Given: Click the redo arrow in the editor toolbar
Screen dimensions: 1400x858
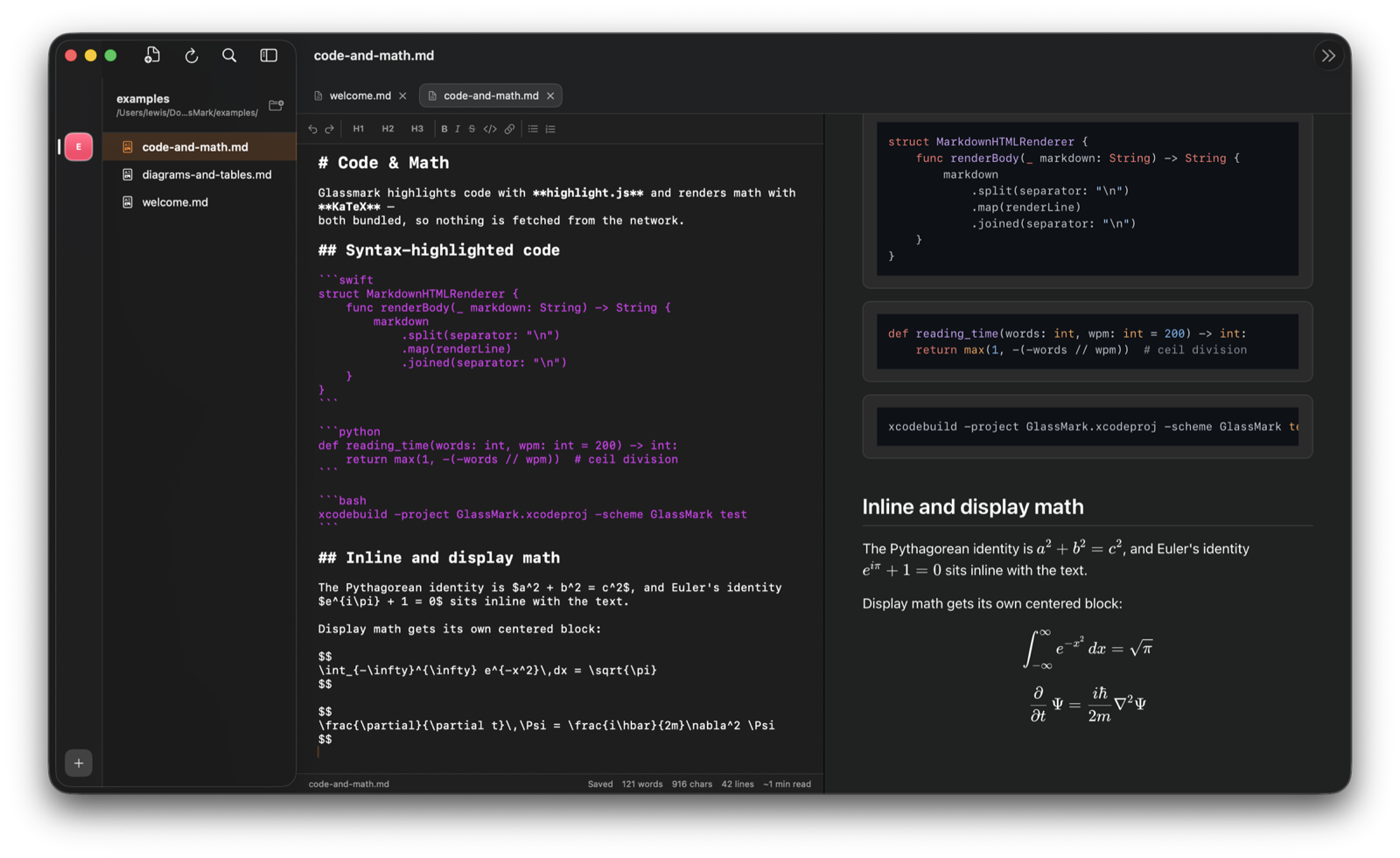Looking at the screenshot, I should (x=330, y=129).
